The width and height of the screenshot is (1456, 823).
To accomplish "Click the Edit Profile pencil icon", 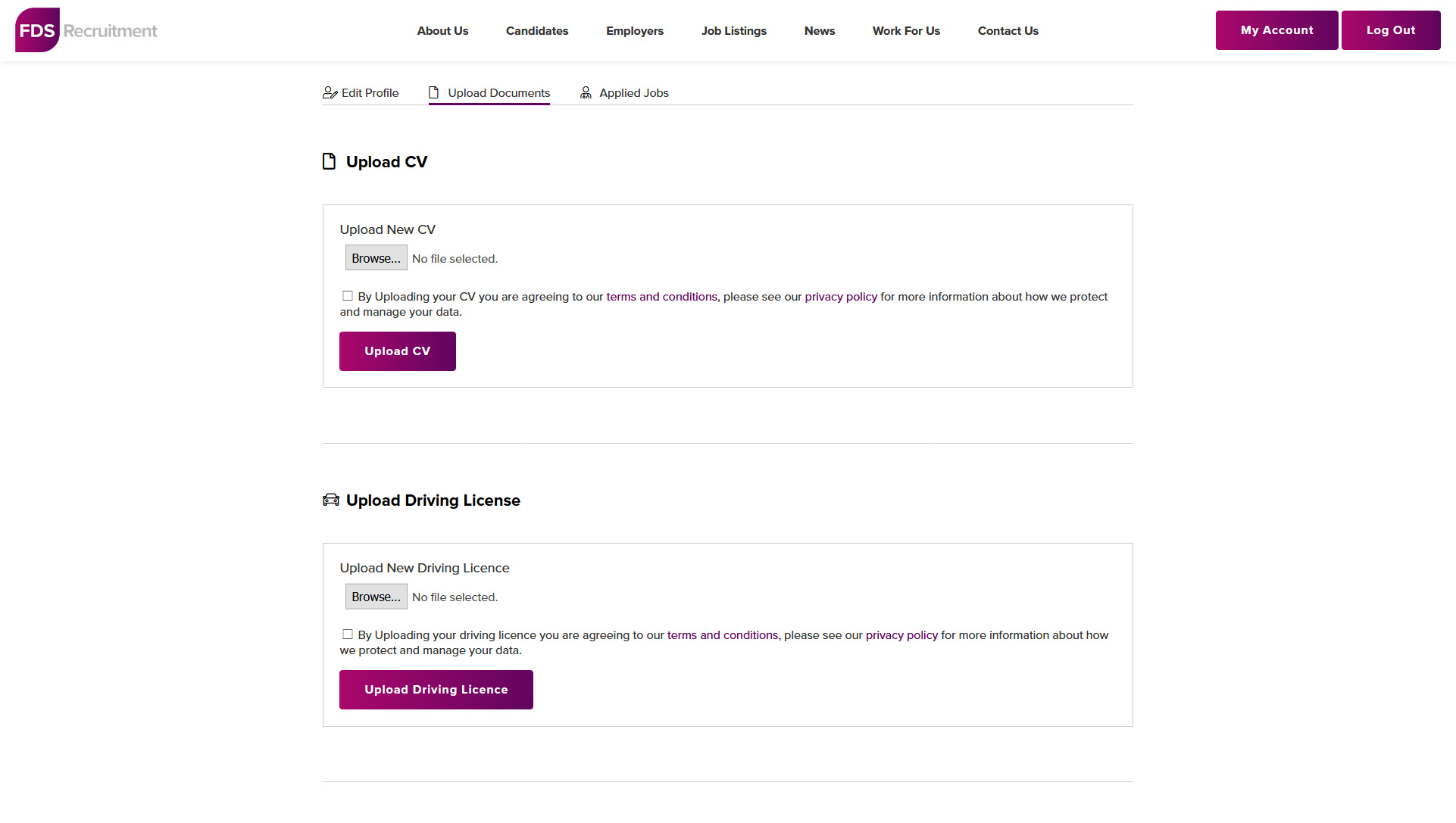I will [x=330, y=93].
